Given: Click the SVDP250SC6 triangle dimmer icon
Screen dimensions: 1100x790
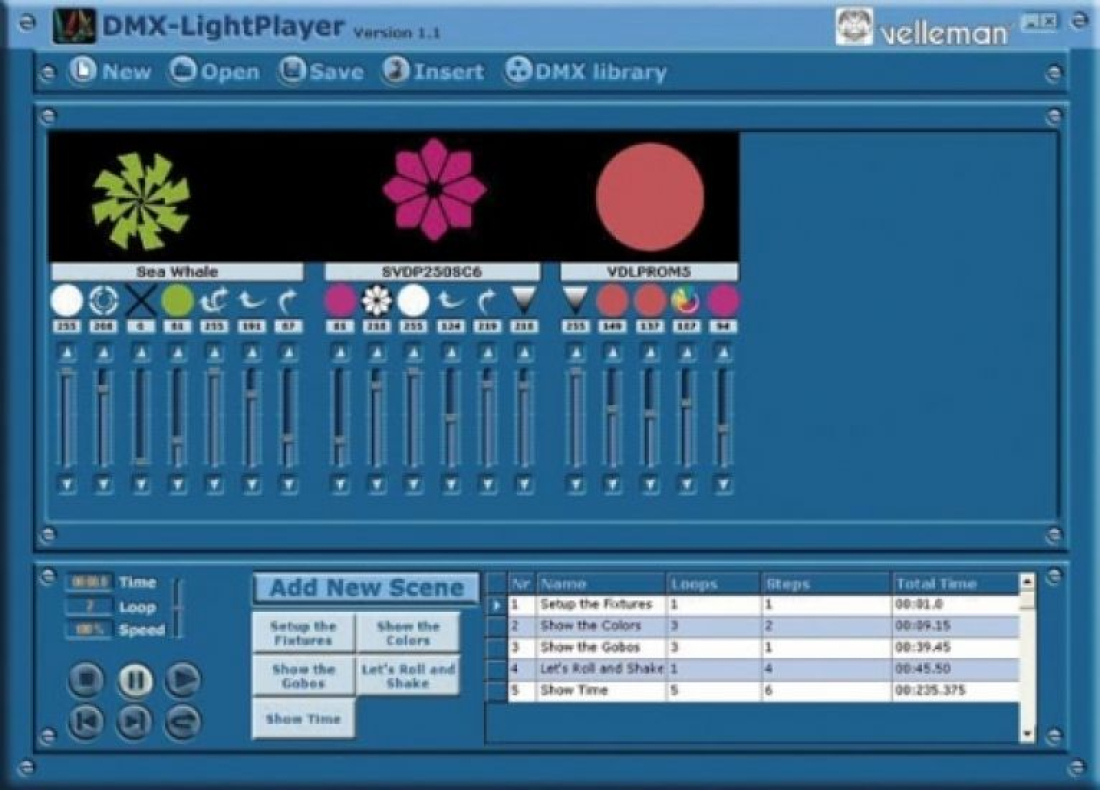Looking at the screenshot, I should 523,300.
